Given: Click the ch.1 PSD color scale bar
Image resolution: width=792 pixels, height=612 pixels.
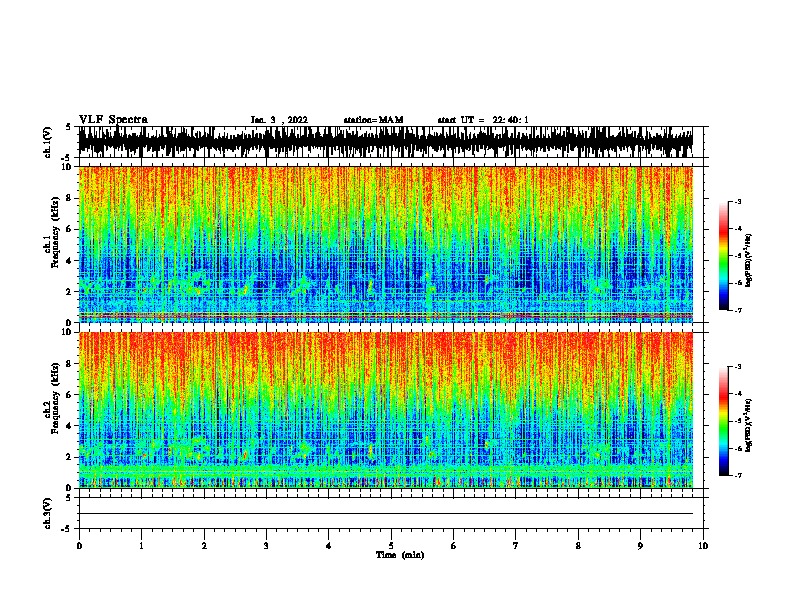Looking at the screenshot, I should coord(723,256).
